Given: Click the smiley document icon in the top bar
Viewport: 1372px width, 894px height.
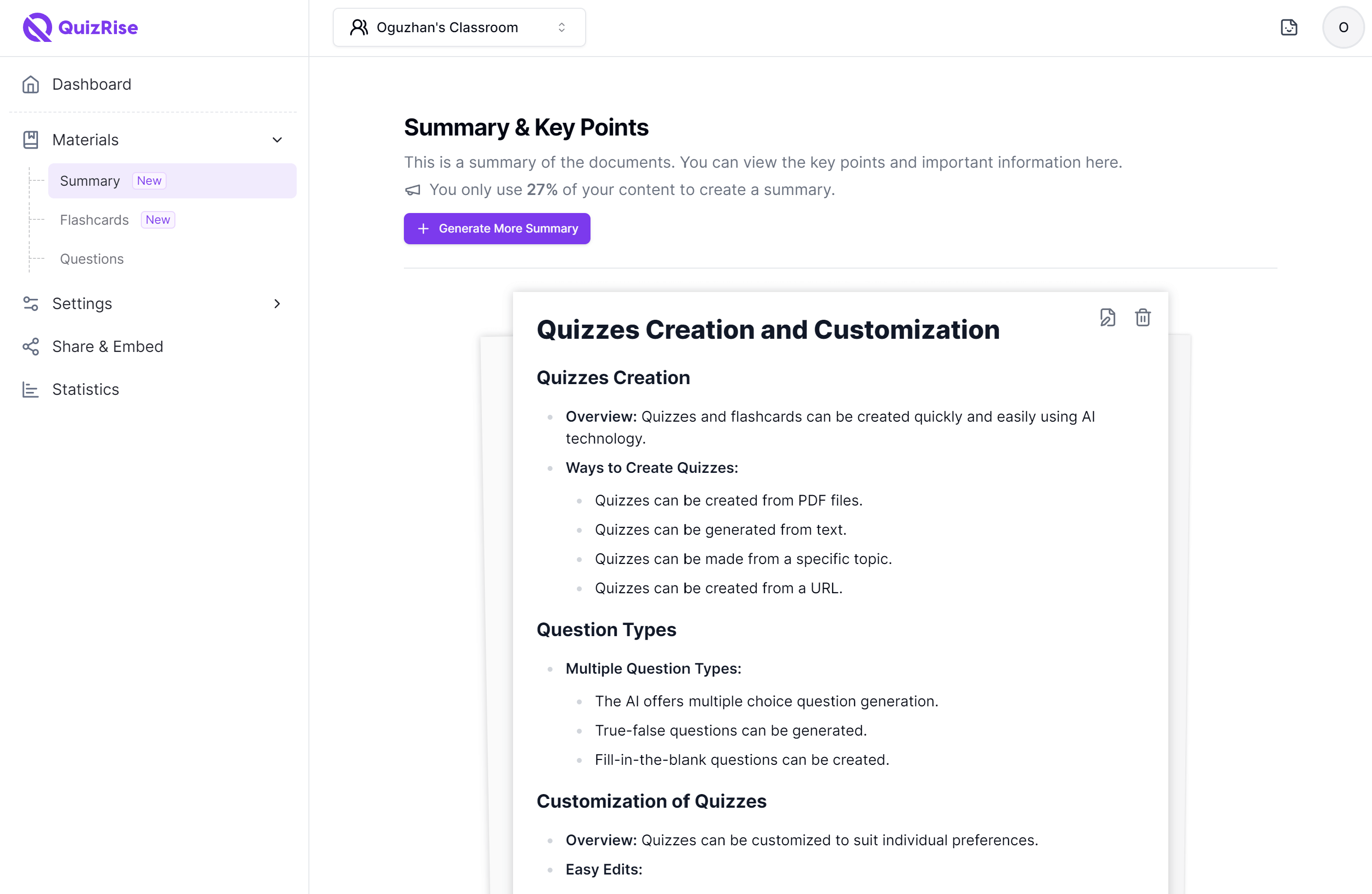Looking at the screenshot, I should (1290, 27).
